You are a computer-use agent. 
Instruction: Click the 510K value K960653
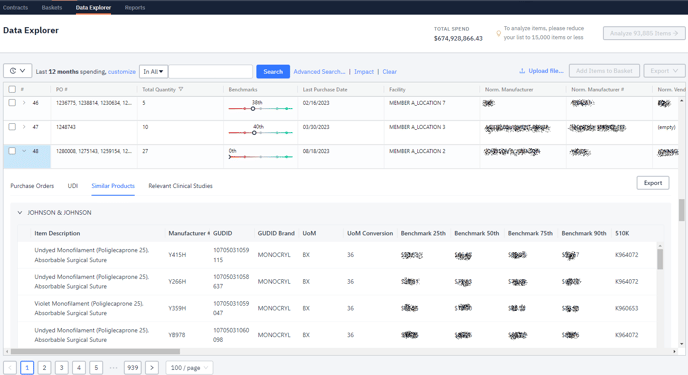627,308
